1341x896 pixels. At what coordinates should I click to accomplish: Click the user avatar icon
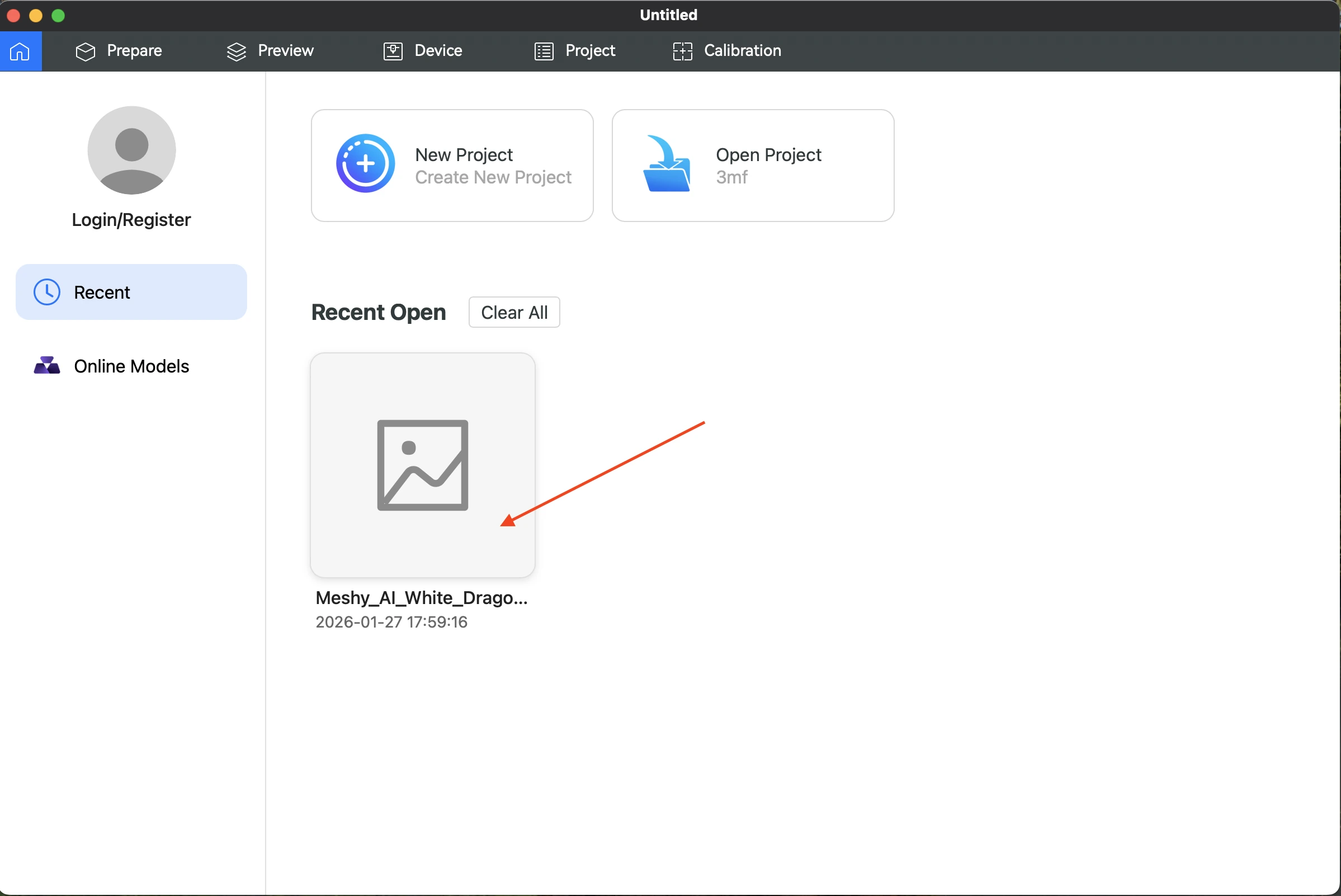point(131,150)
